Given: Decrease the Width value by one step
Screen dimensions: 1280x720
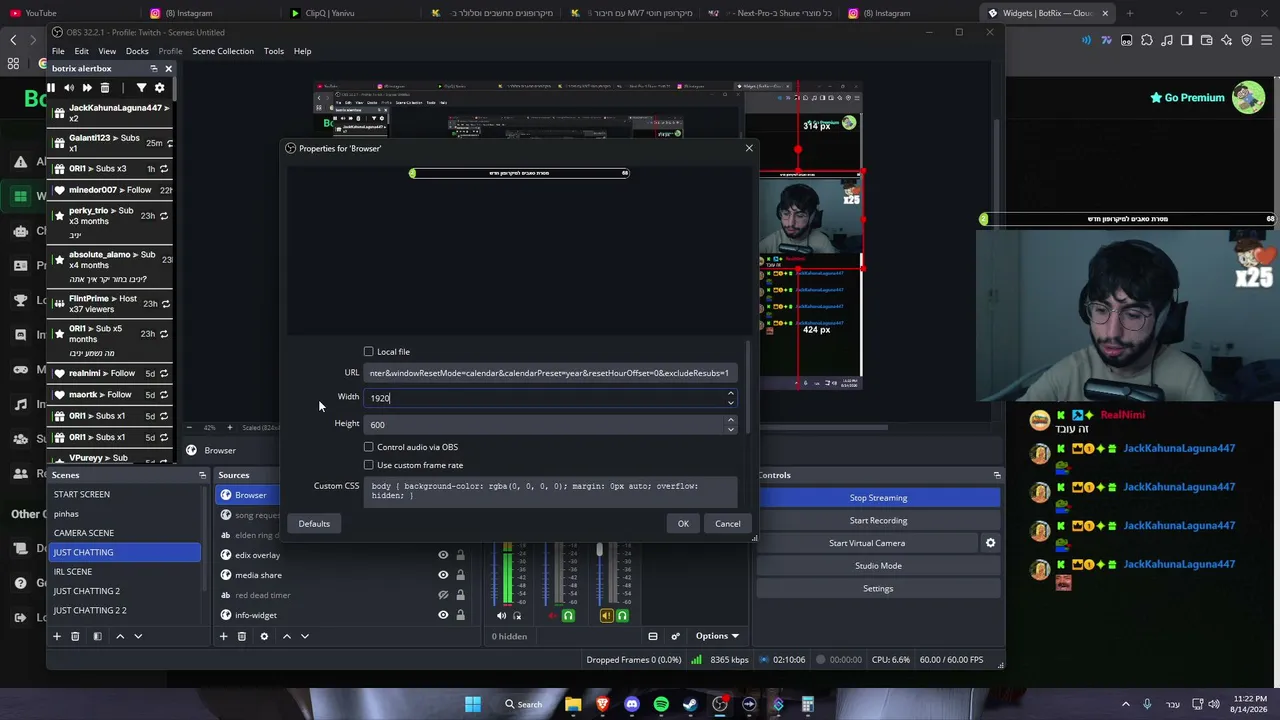Looking at the screenshot, I should coord(731,402).
